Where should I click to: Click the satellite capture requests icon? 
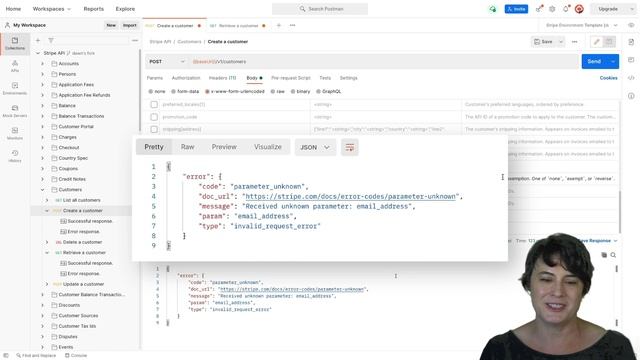tap(539, 9)
